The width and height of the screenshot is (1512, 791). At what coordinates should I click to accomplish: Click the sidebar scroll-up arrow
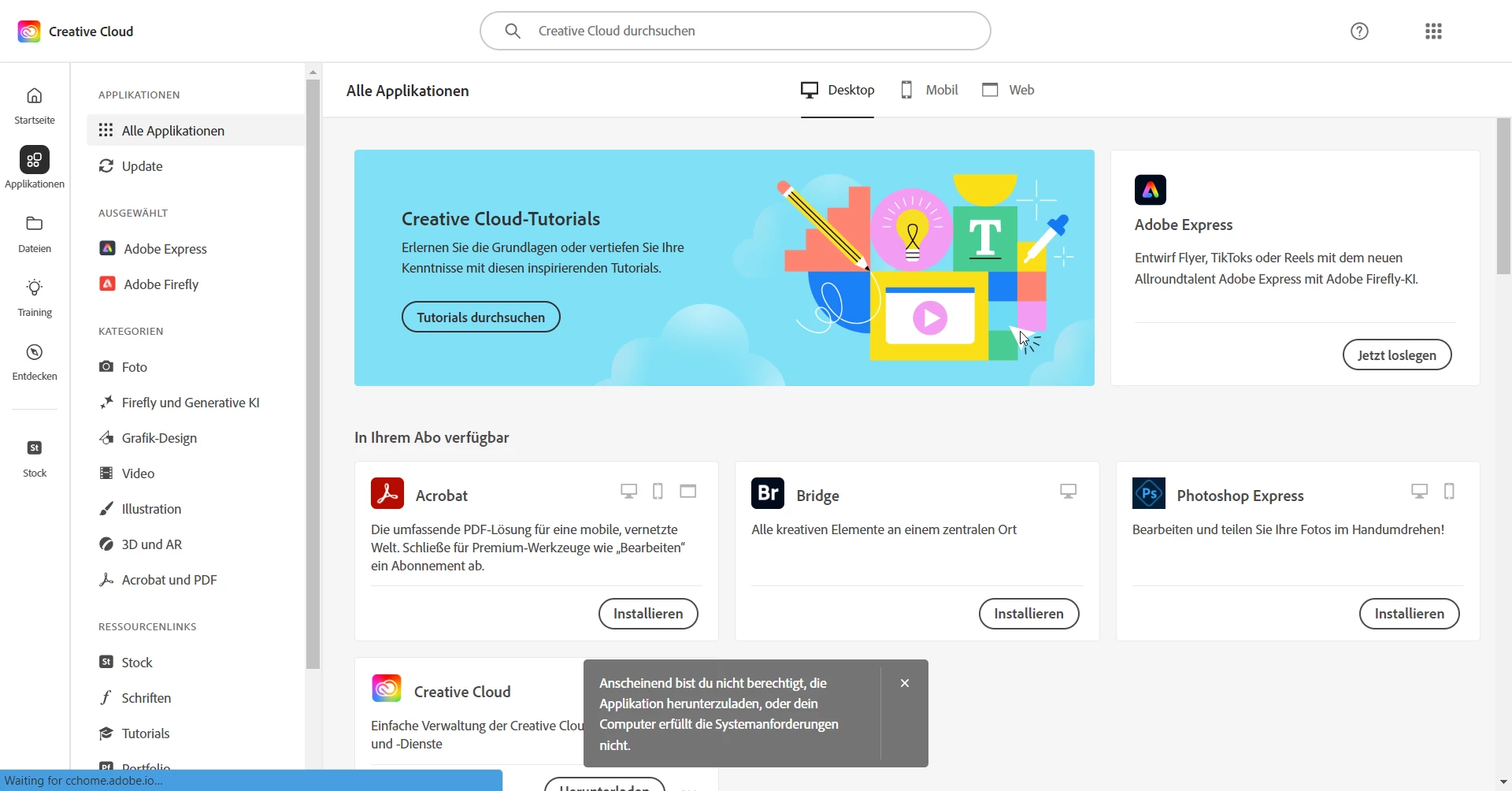[x=313, y=72]
